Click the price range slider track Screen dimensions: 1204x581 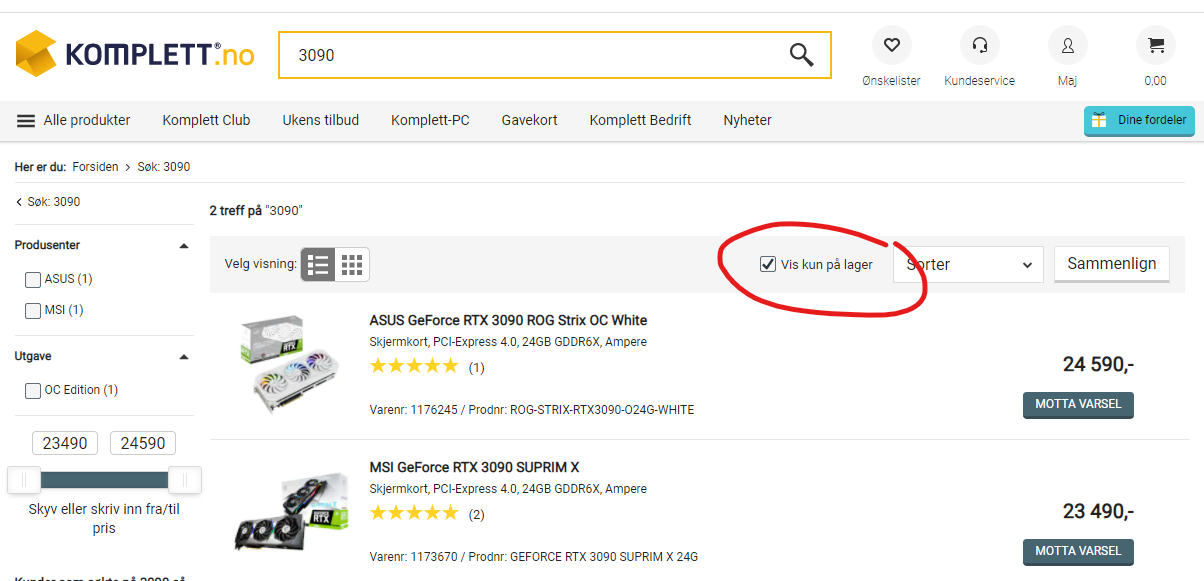coord(104,480)
